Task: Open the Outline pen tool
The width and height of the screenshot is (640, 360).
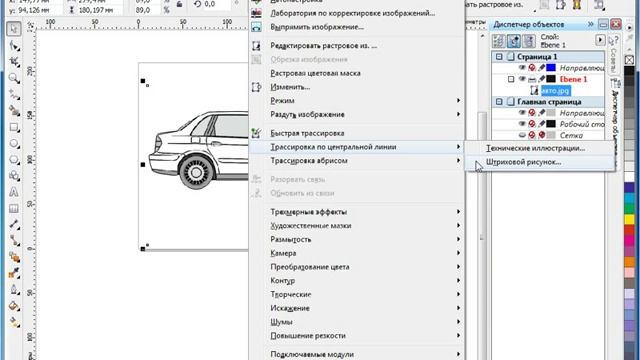Action: [14, 290]
